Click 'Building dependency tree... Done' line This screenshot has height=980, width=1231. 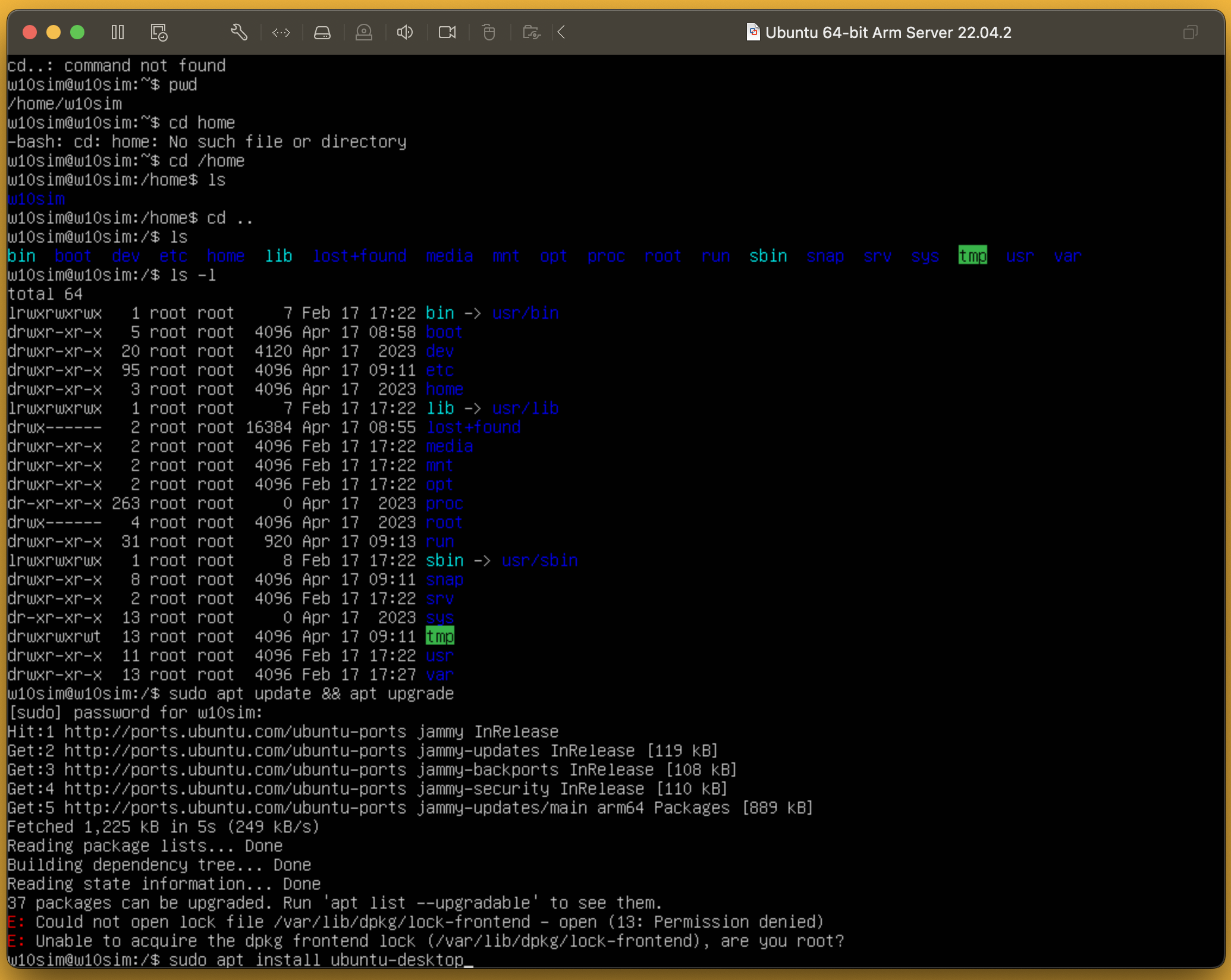[x=159, y=865]
